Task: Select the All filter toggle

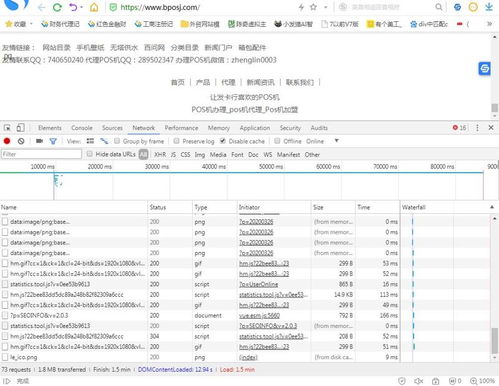Action: pos(143,154)
